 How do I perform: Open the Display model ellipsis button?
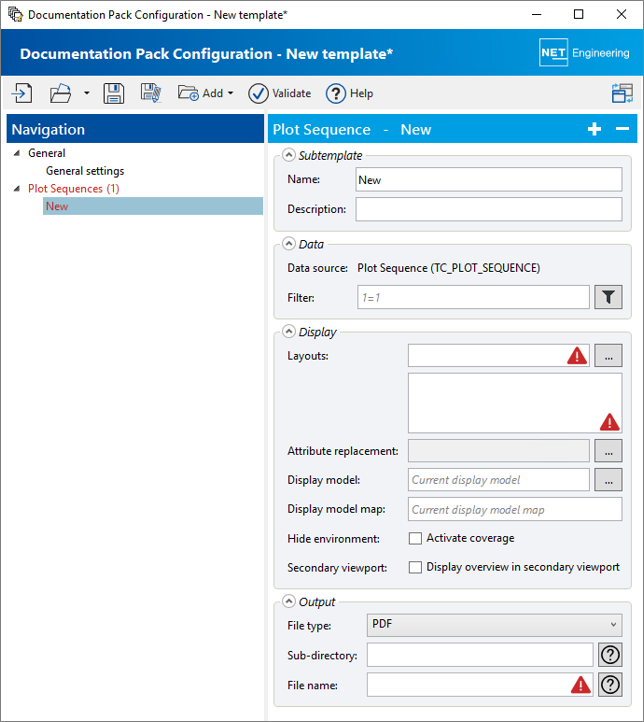coord(608,480)
